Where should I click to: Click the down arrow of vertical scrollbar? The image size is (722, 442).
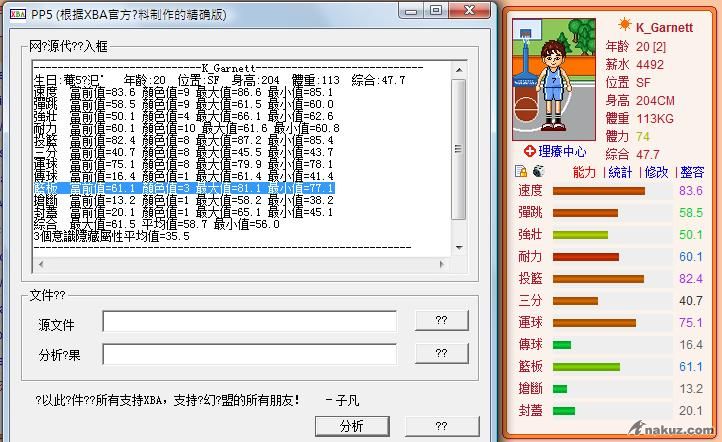[x=459, y=248]
